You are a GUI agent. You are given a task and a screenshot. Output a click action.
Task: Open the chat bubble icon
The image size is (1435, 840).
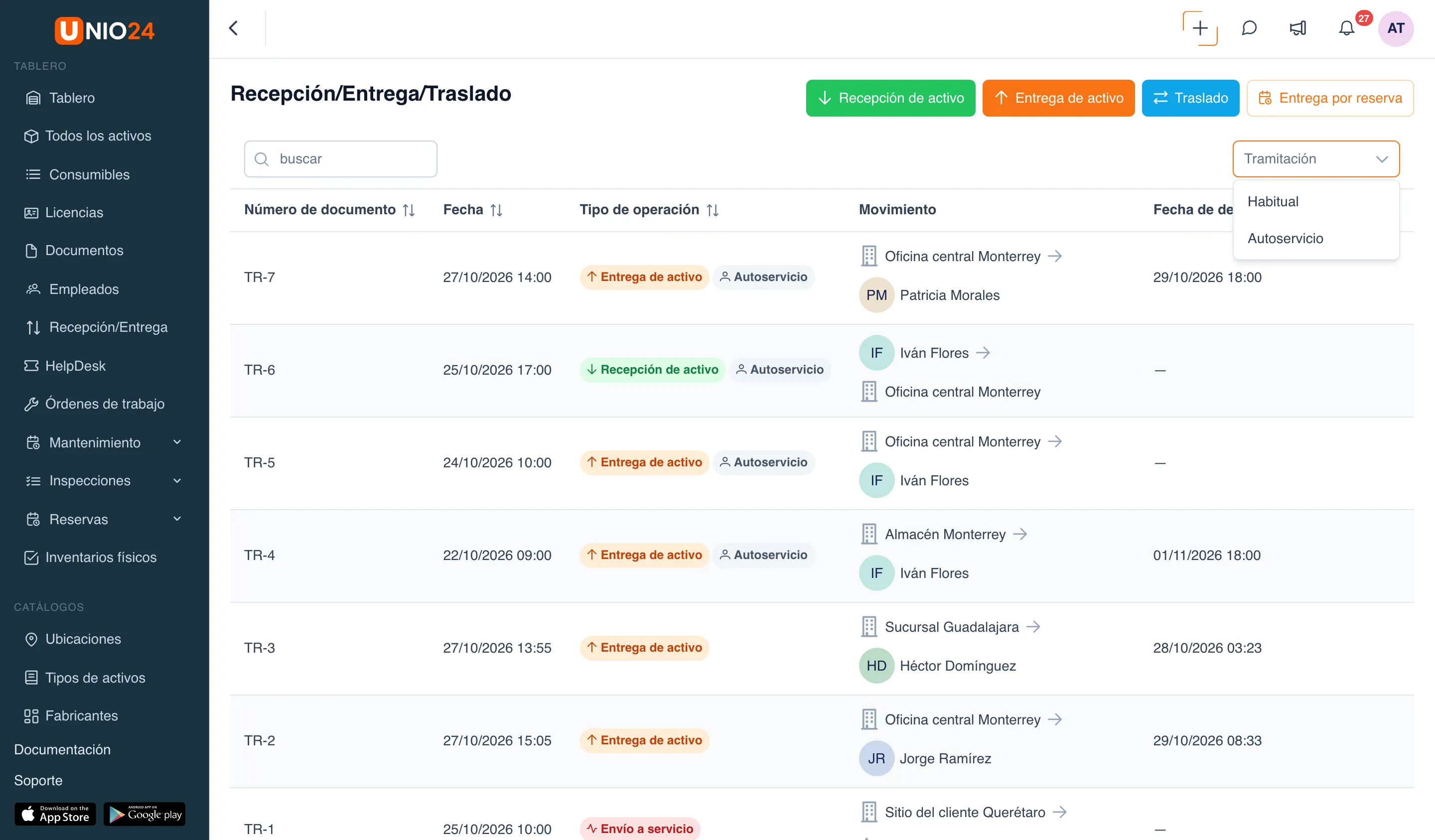coord(1249,28)
